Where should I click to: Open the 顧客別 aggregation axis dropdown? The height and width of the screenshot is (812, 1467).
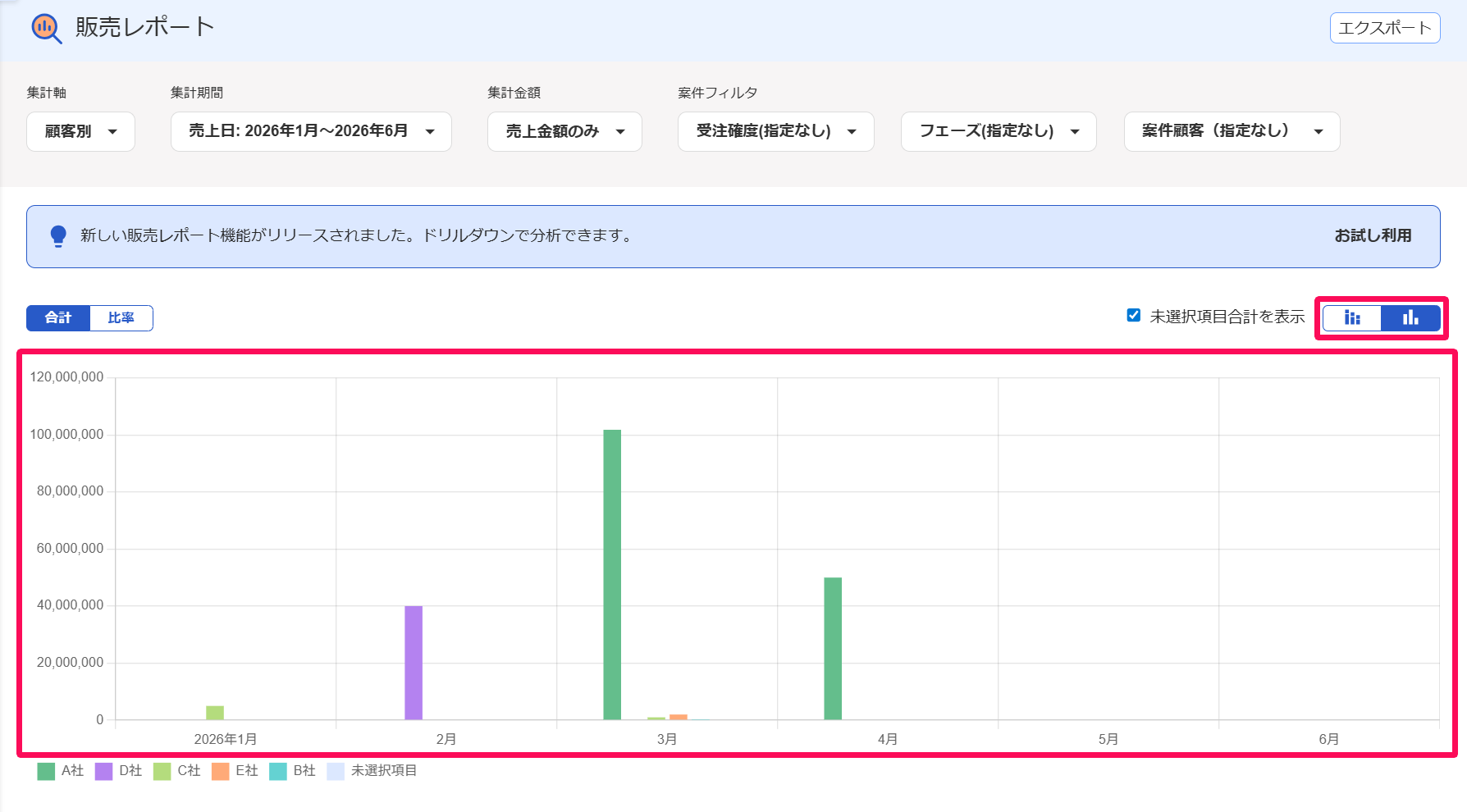[x=80, y=131]
